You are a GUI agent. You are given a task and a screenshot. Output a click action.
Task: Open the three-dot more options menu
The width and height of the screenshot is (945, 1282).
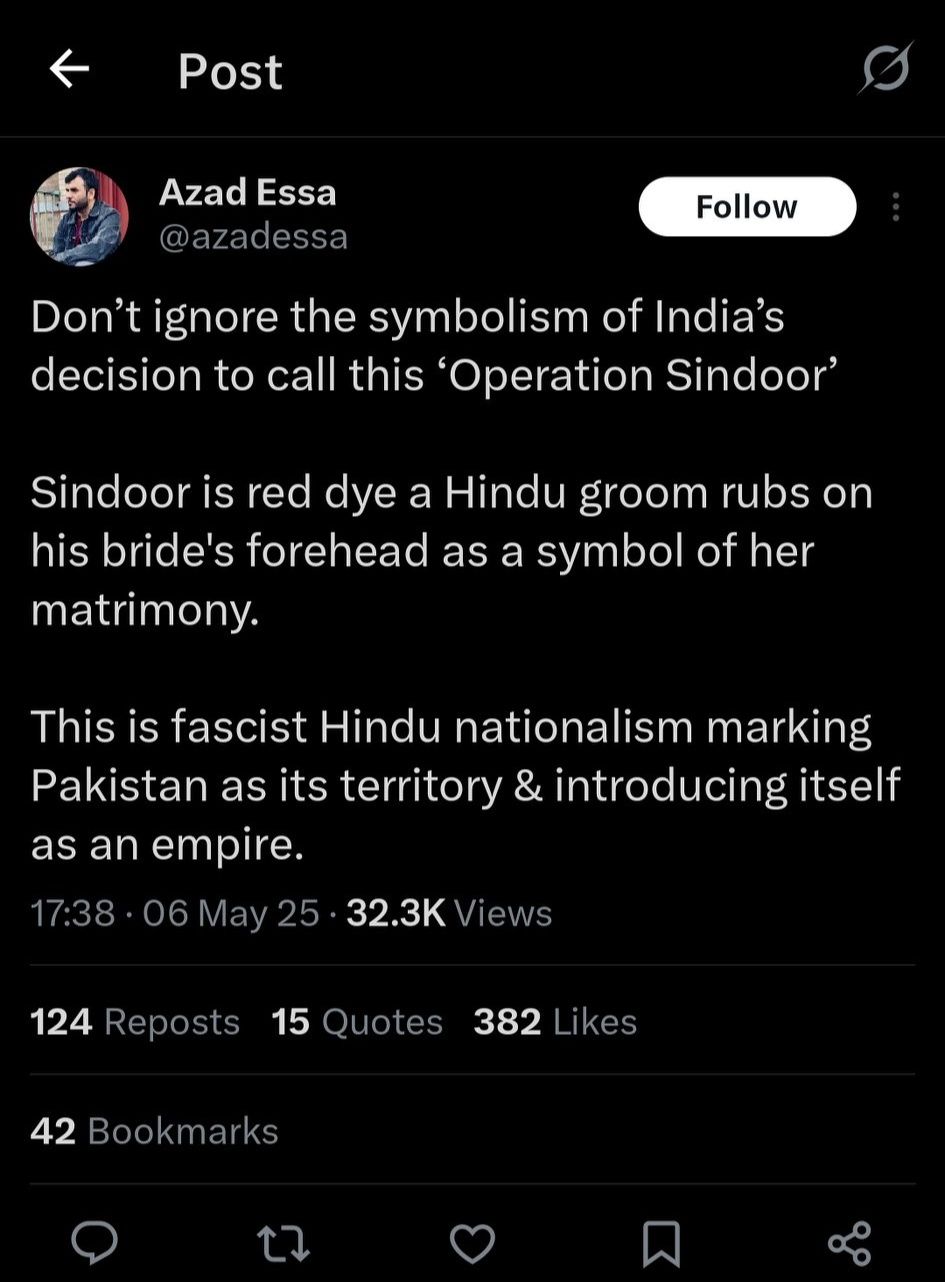click(895, 207)
